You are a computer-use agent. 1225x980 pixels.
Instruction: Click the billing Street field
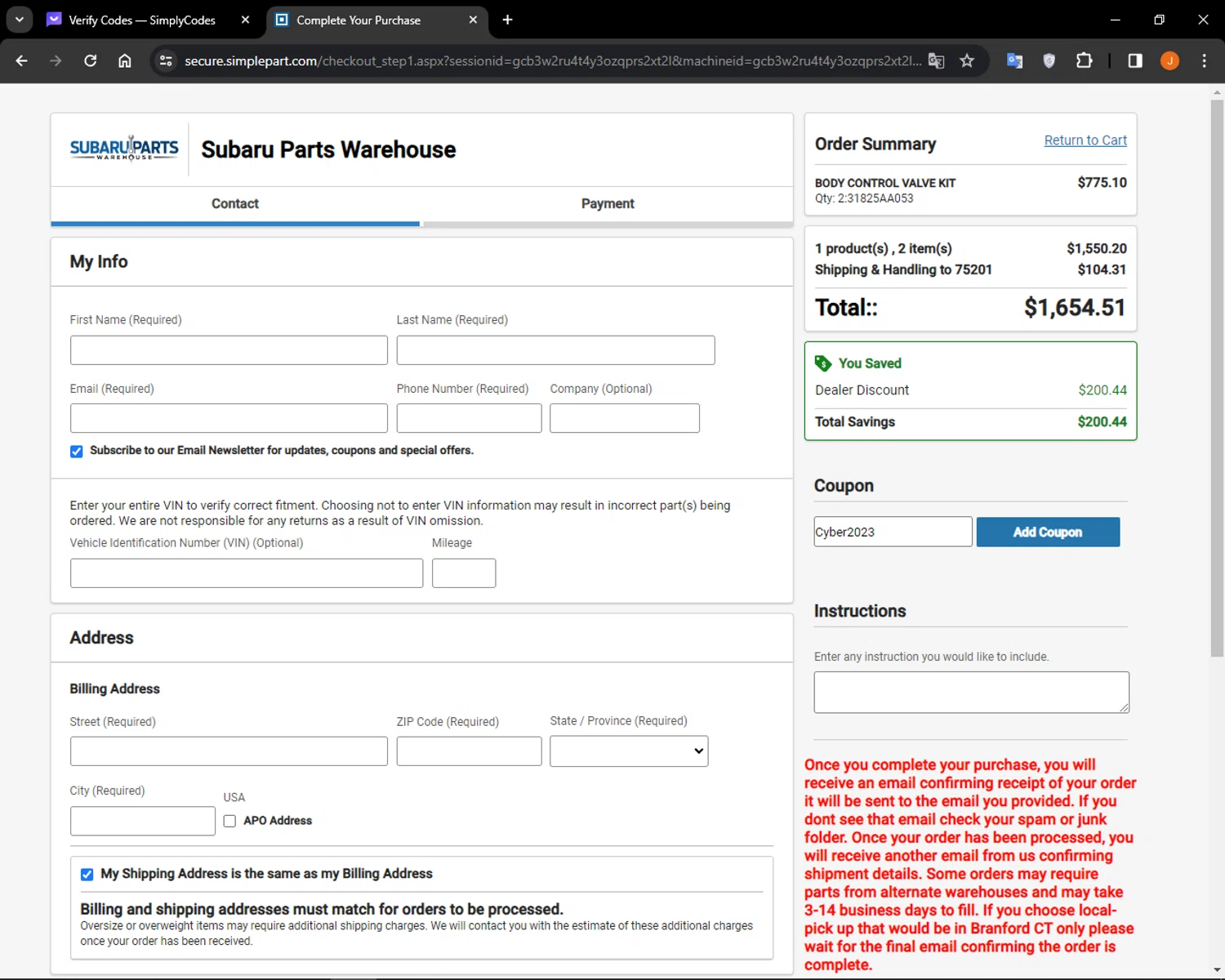(x=229, y=751)
